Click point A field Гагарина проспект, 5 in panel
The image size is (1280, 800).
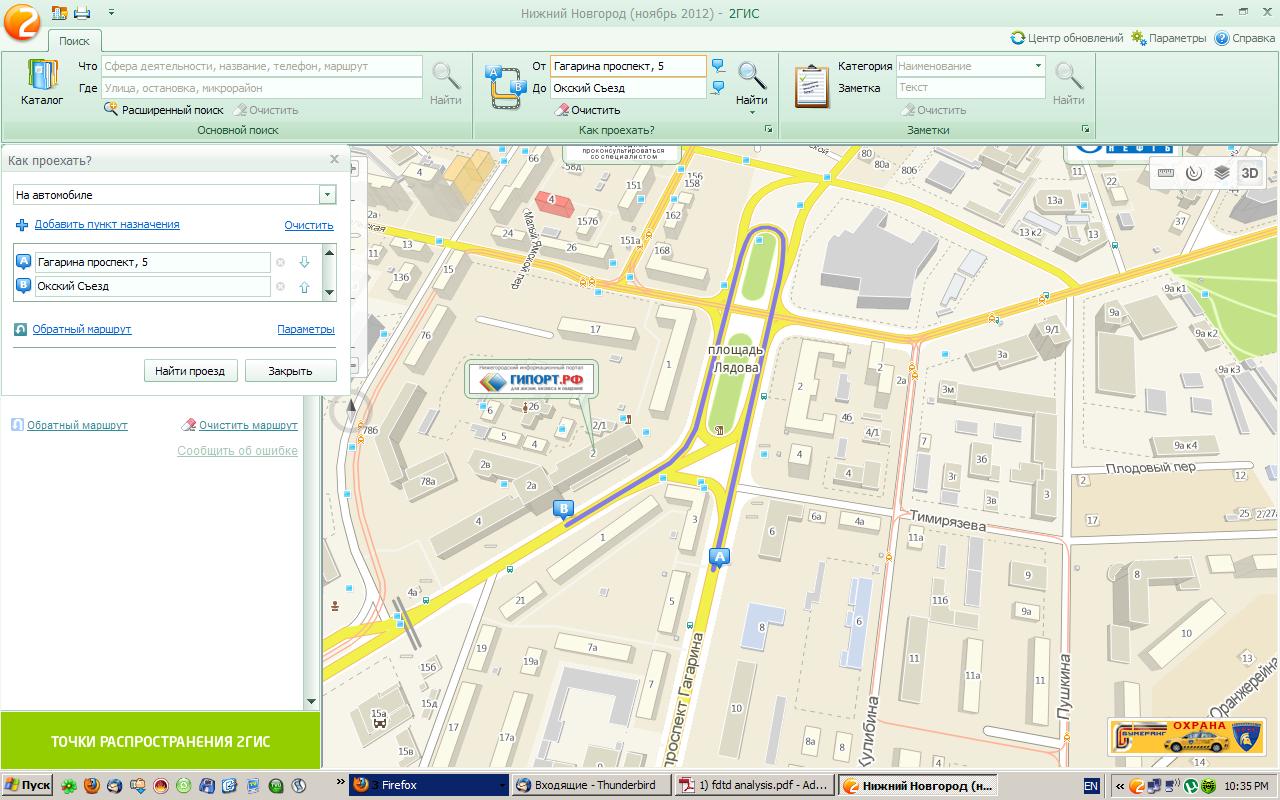tap(152, 262)
